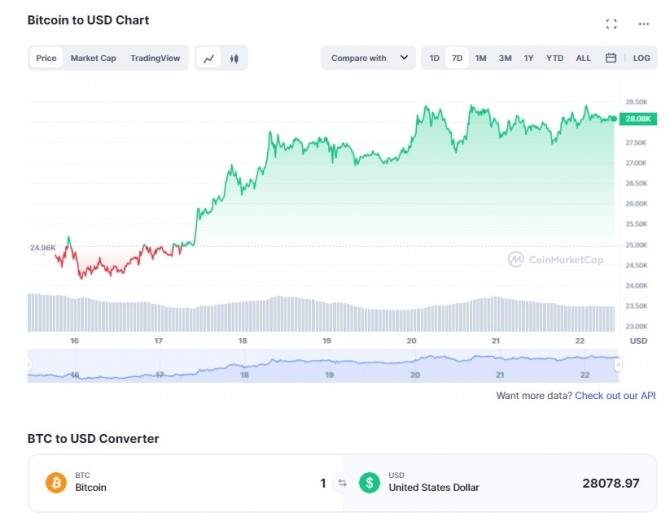Viewport: 670px width, 525px height.
Task: Click the right handle of range selector
Action: pos(618,365)
